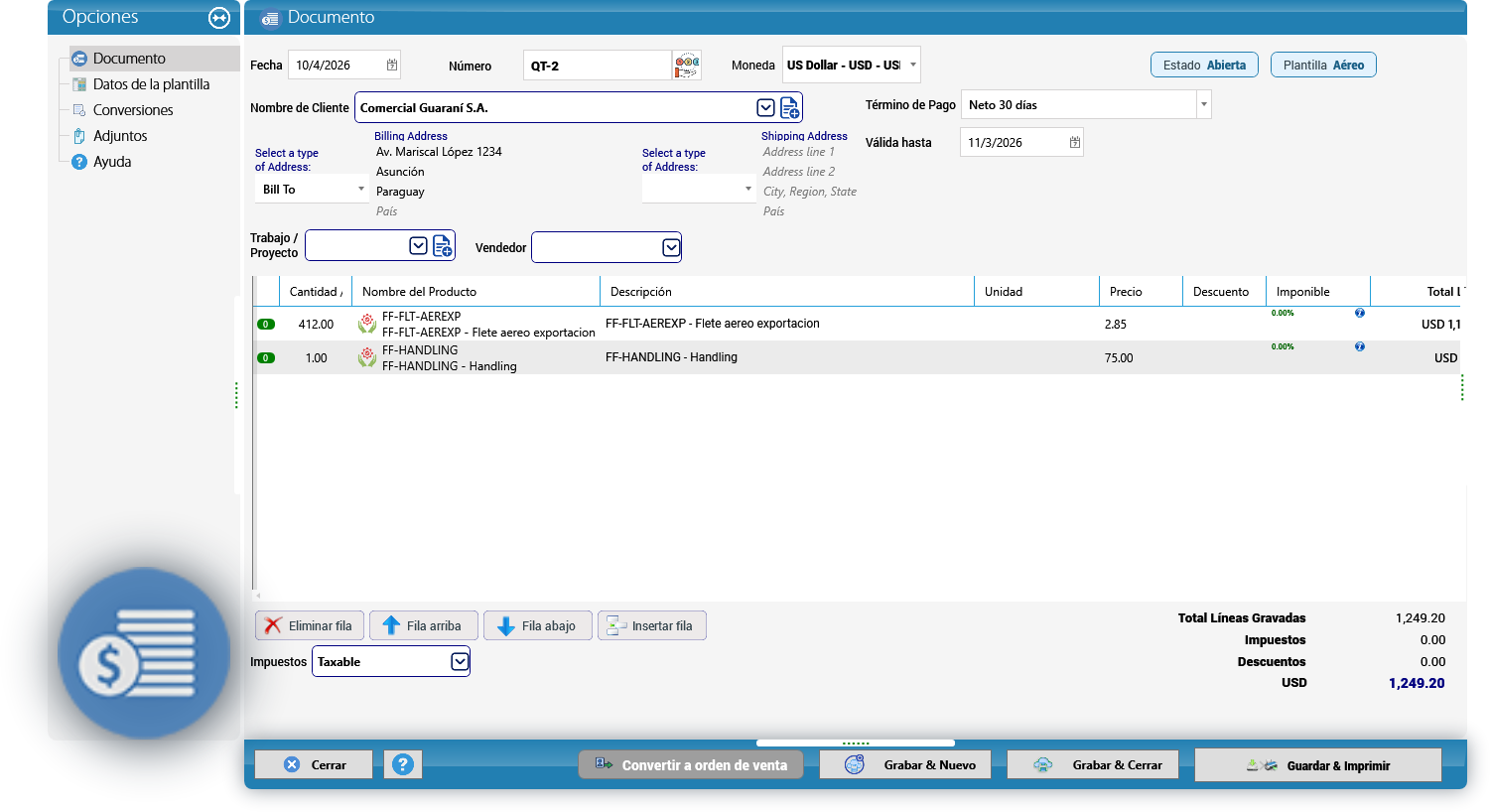Expand the Moneda US Dollar dropdown
Image resolution: width=1490 pixels, height=812 pixels.
coord(913,65)
